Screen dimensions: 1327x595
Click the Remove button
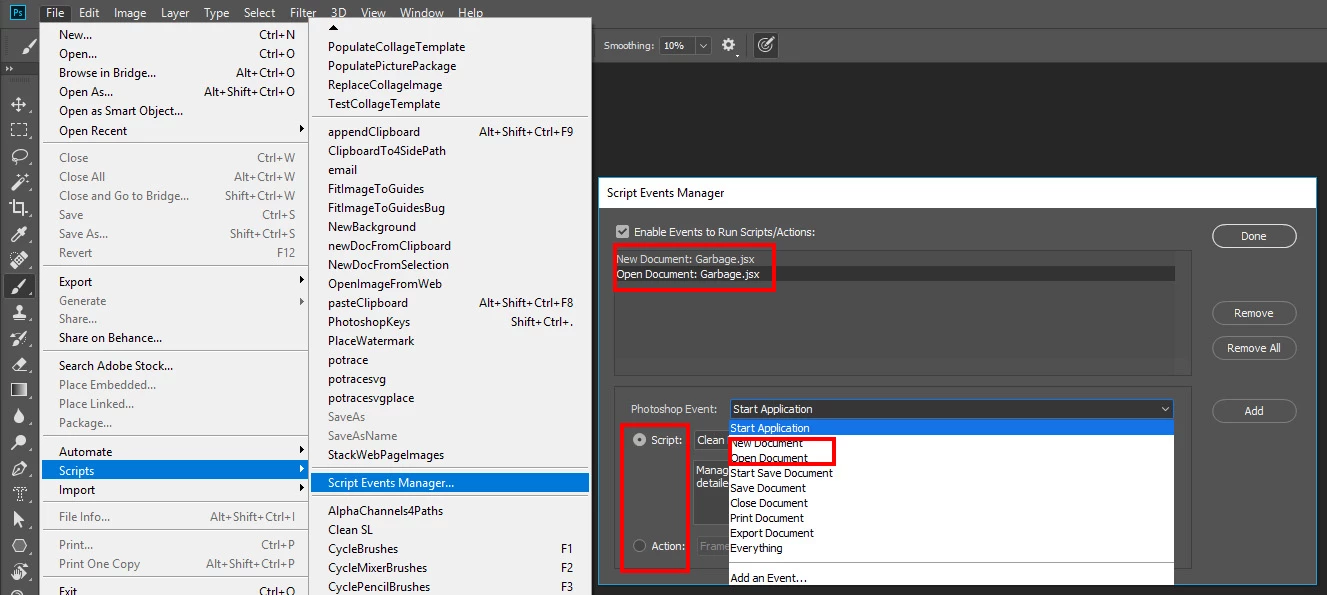1254,313
